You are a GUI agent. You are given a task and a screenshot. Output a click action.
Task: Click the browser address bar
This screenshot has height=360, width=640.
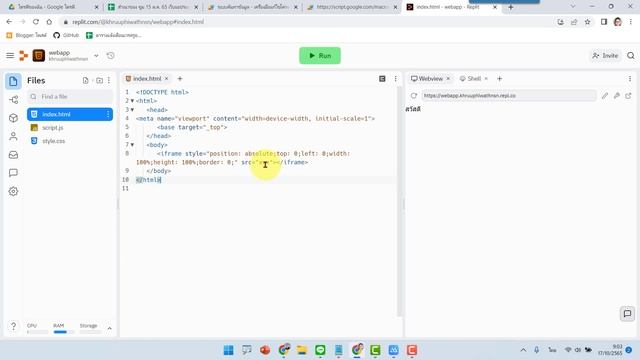306,22
